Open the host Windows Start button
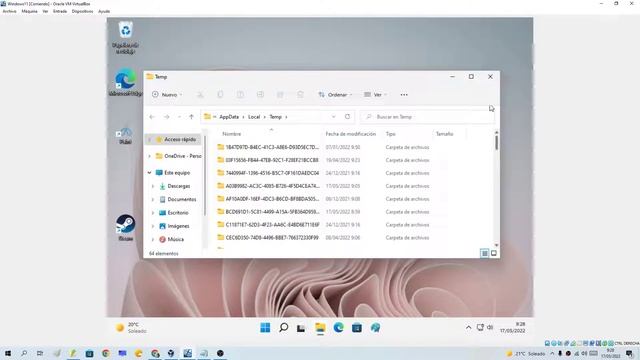The height and width of the screenshot is (360, 640). 8,353
